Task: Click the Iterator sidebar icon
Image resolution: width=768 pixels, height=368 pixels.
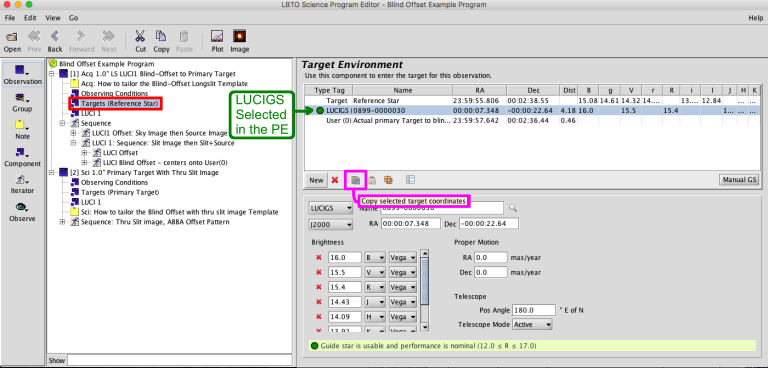Action: (22, 180)
